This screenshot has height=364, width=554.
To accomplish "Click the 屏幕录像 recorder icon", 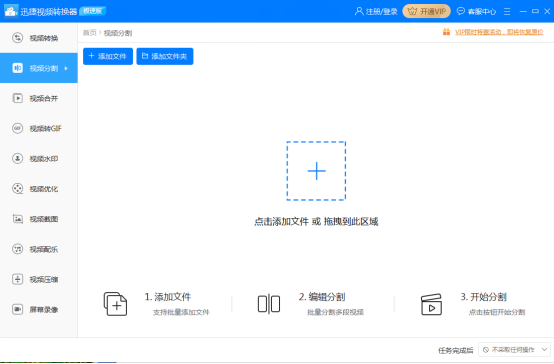I will (x=17, y=310).
